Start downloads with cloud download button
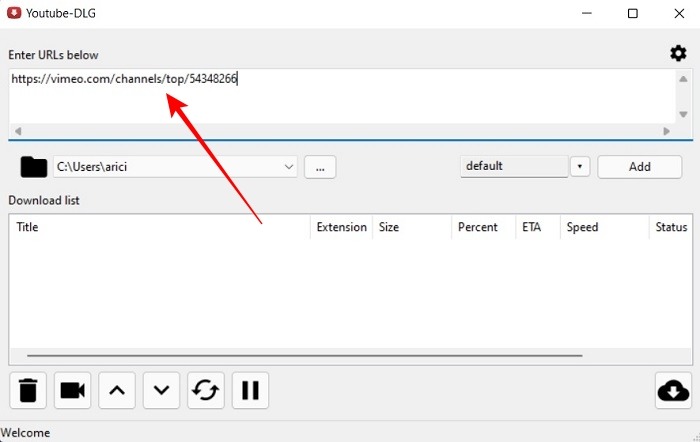Screen dimensions: 700x442 click(x=673, y=390)
